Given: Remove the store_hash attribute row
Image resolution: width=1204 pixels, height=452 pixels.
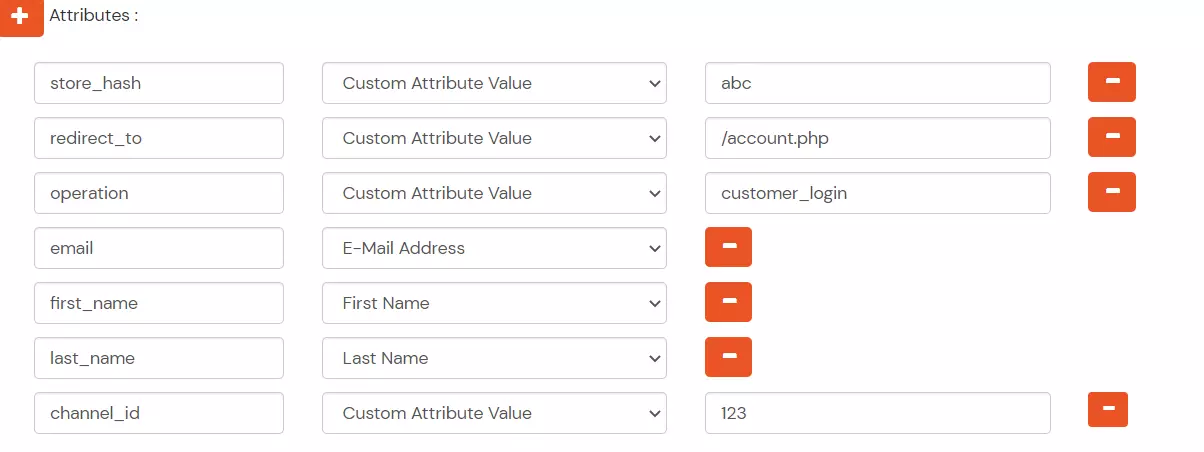Looking at the screenshot, I should 1111,83.
